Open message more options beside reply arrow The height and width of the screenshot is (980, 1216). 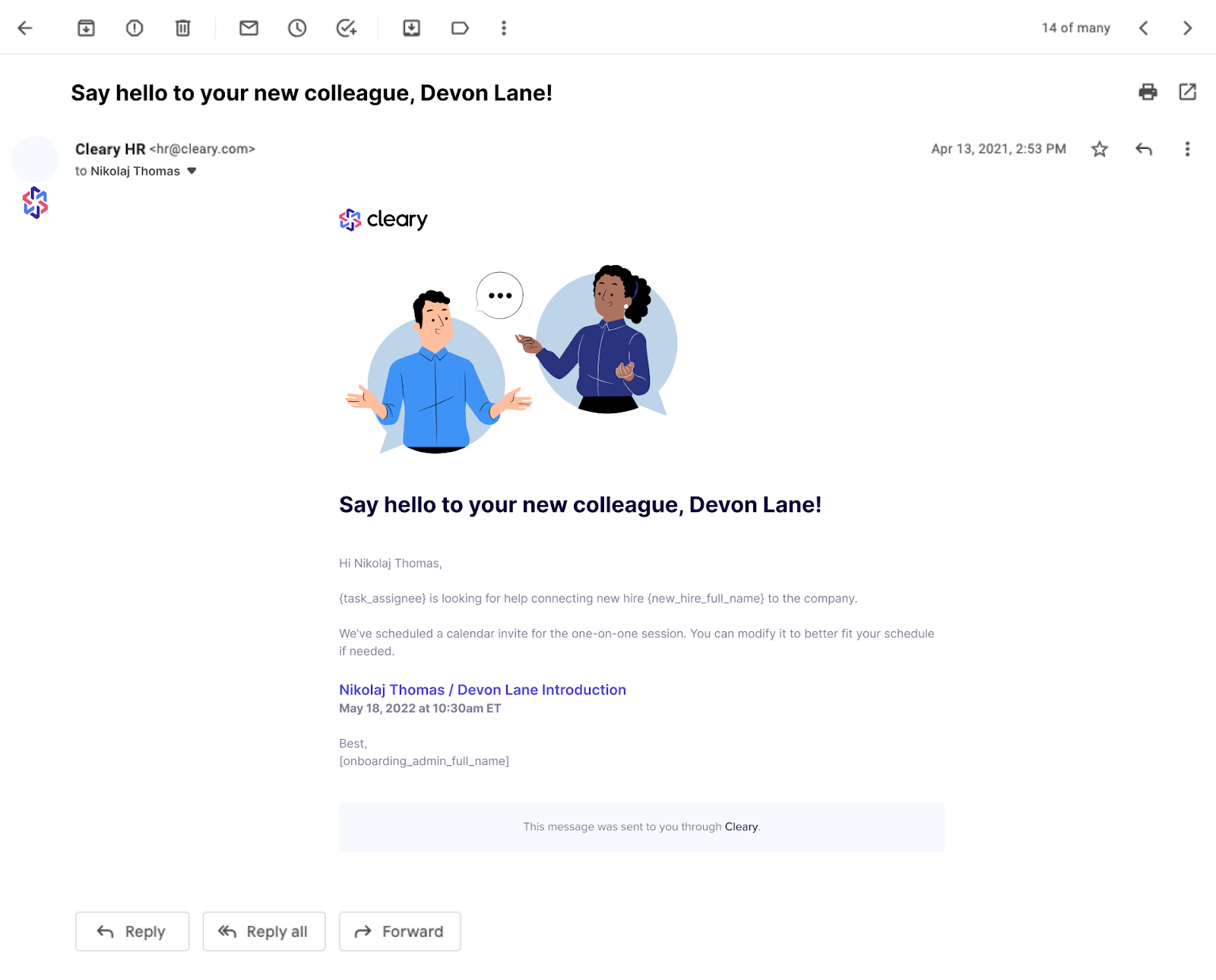pos(1187,149)
